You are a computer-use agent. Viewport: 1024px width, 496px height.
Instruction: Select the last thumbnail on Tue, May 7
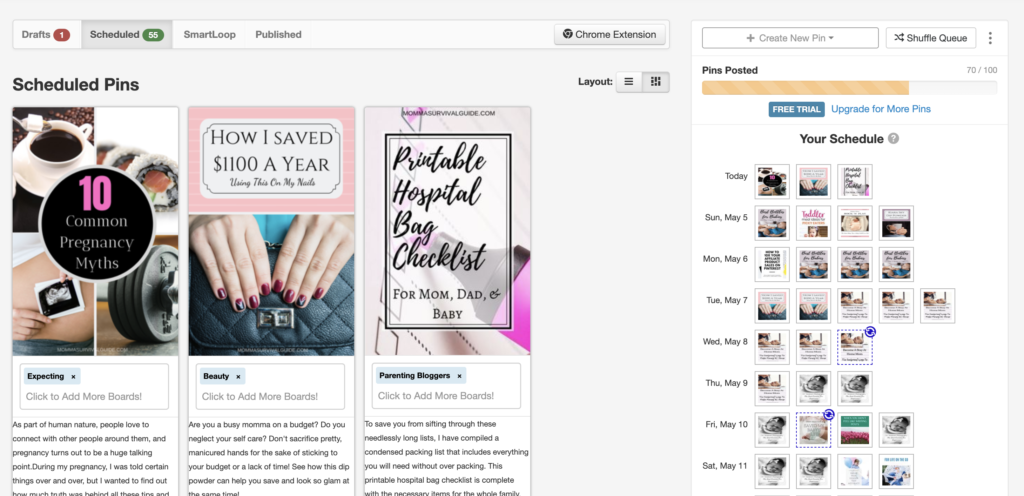tap(938, 306)
